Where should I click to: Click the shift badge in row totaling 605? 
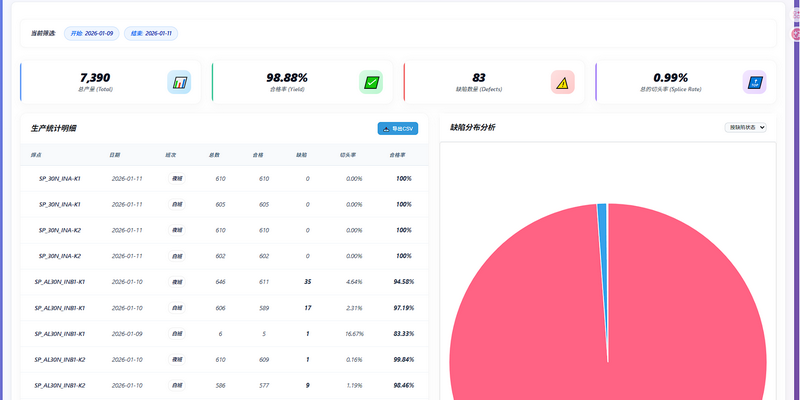point(177,204)
